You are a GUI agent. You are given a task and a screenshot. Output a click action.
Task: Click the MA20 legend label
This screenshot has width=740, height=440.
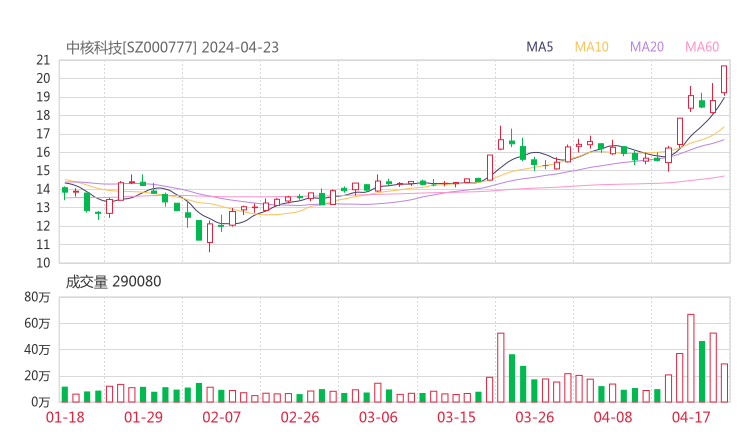[647, 47]
